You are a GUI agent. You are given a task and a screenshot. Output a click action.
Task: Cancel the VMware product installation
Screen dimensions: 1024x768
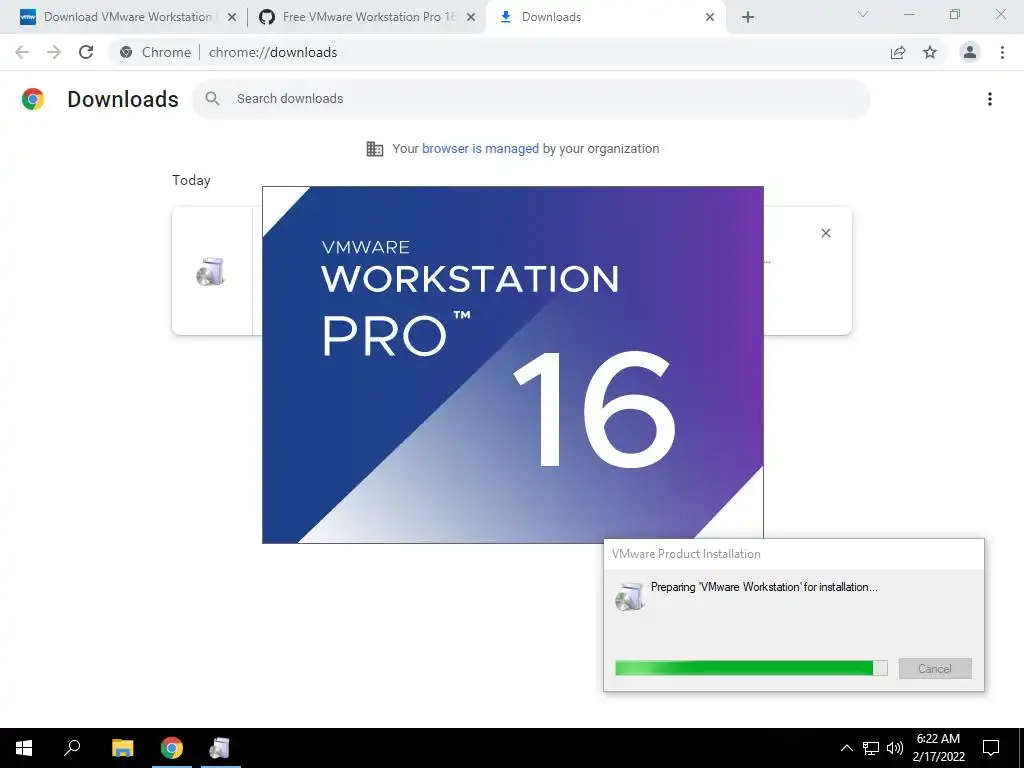tap(935, 668)
